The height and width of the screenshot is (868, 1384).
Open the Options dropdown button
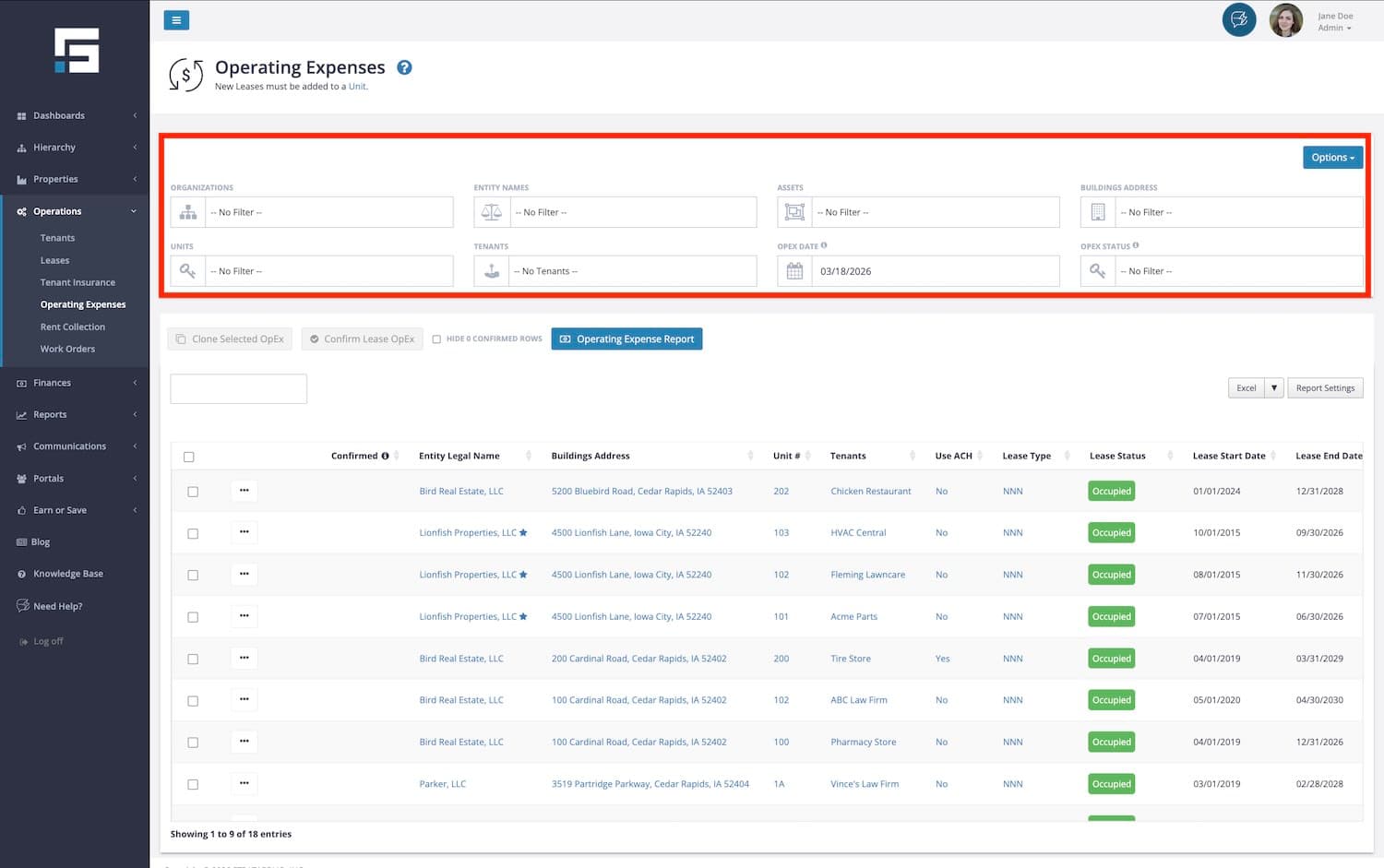[x=1332, y=158]
